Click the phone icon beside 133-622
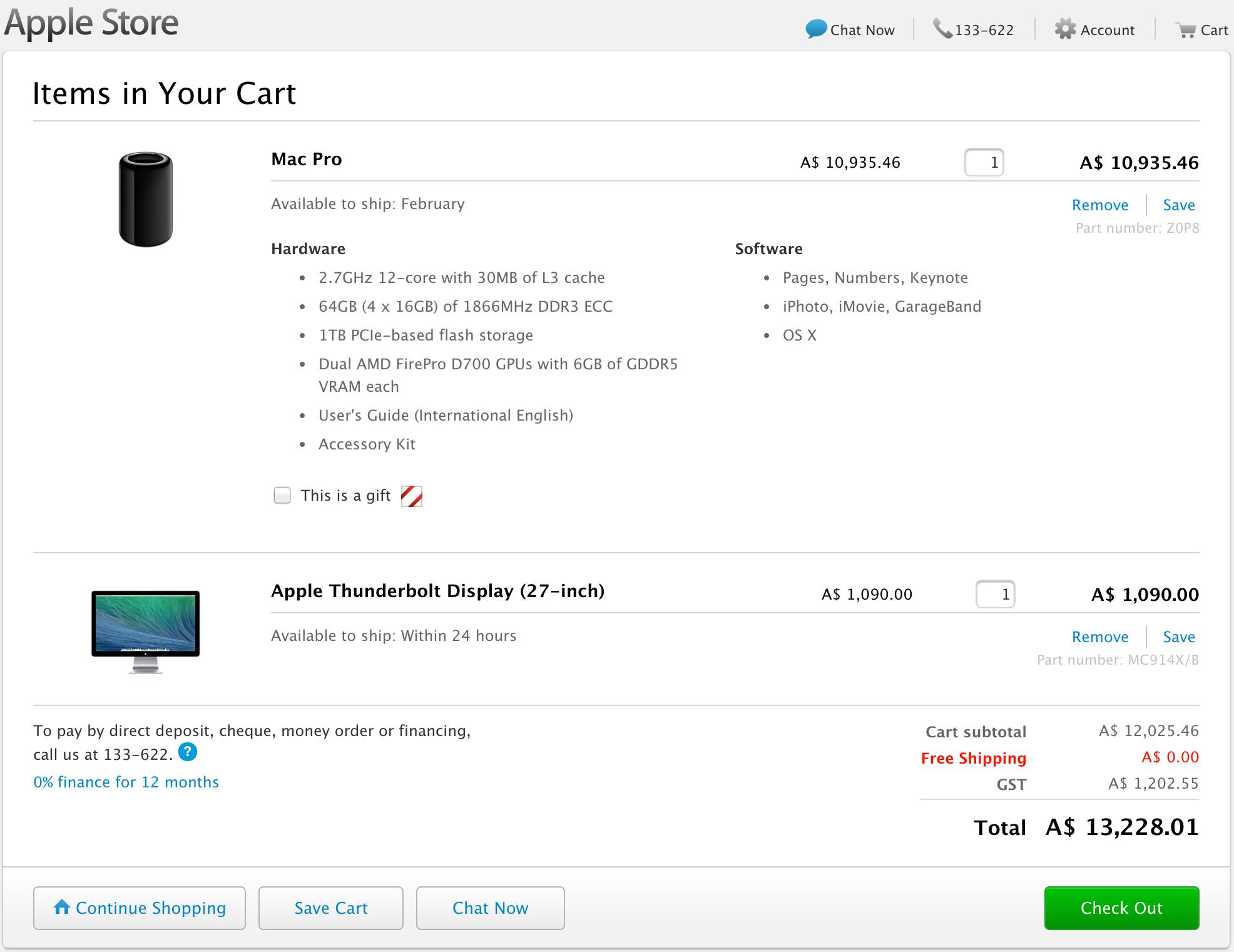 point(942,29)
